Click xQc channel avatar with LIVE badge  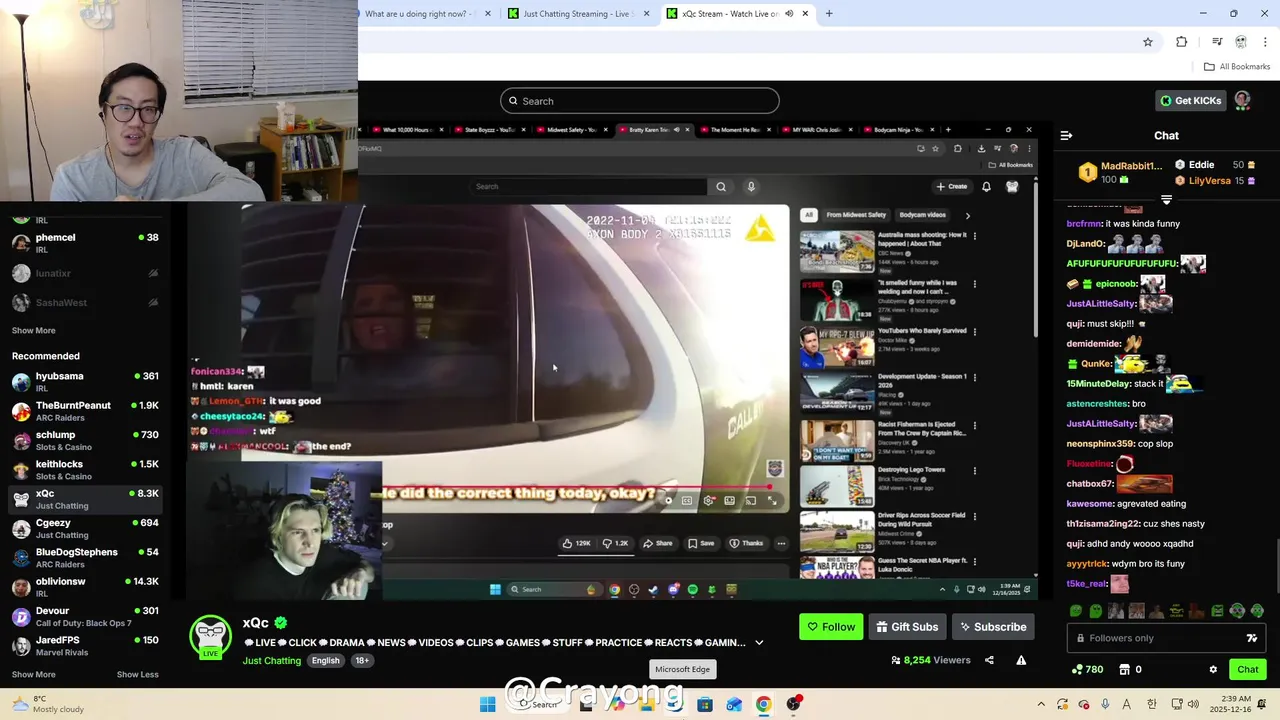click(211, 636)
